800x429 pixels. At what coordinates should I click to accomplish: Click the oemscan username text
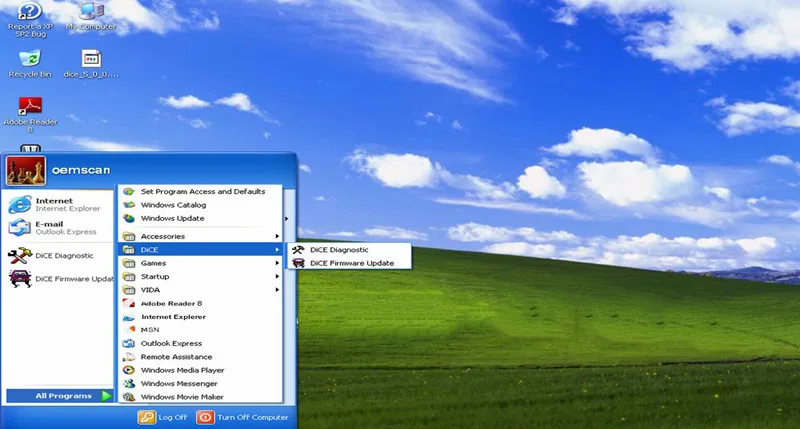[x=81, y=170]
